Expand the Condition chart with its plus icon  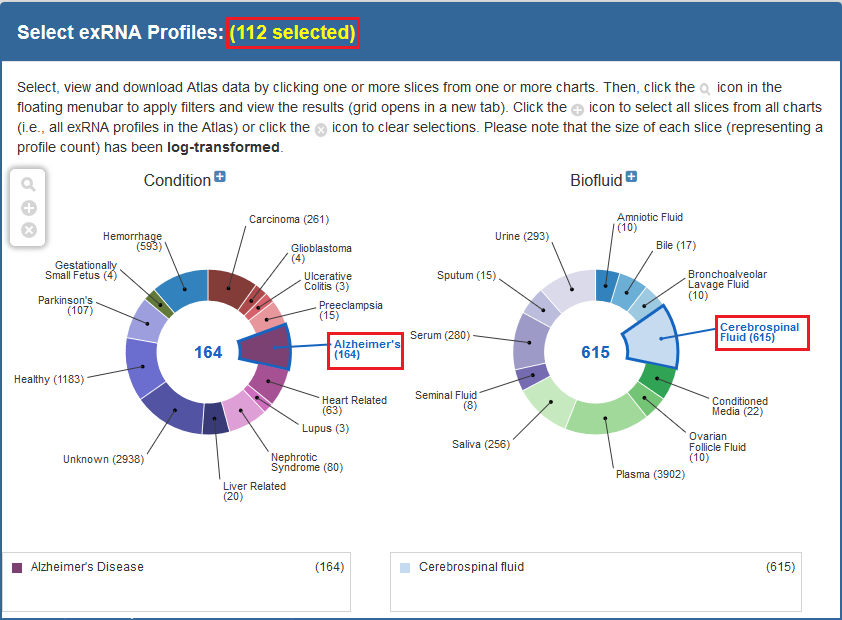(x=220, y=178)
